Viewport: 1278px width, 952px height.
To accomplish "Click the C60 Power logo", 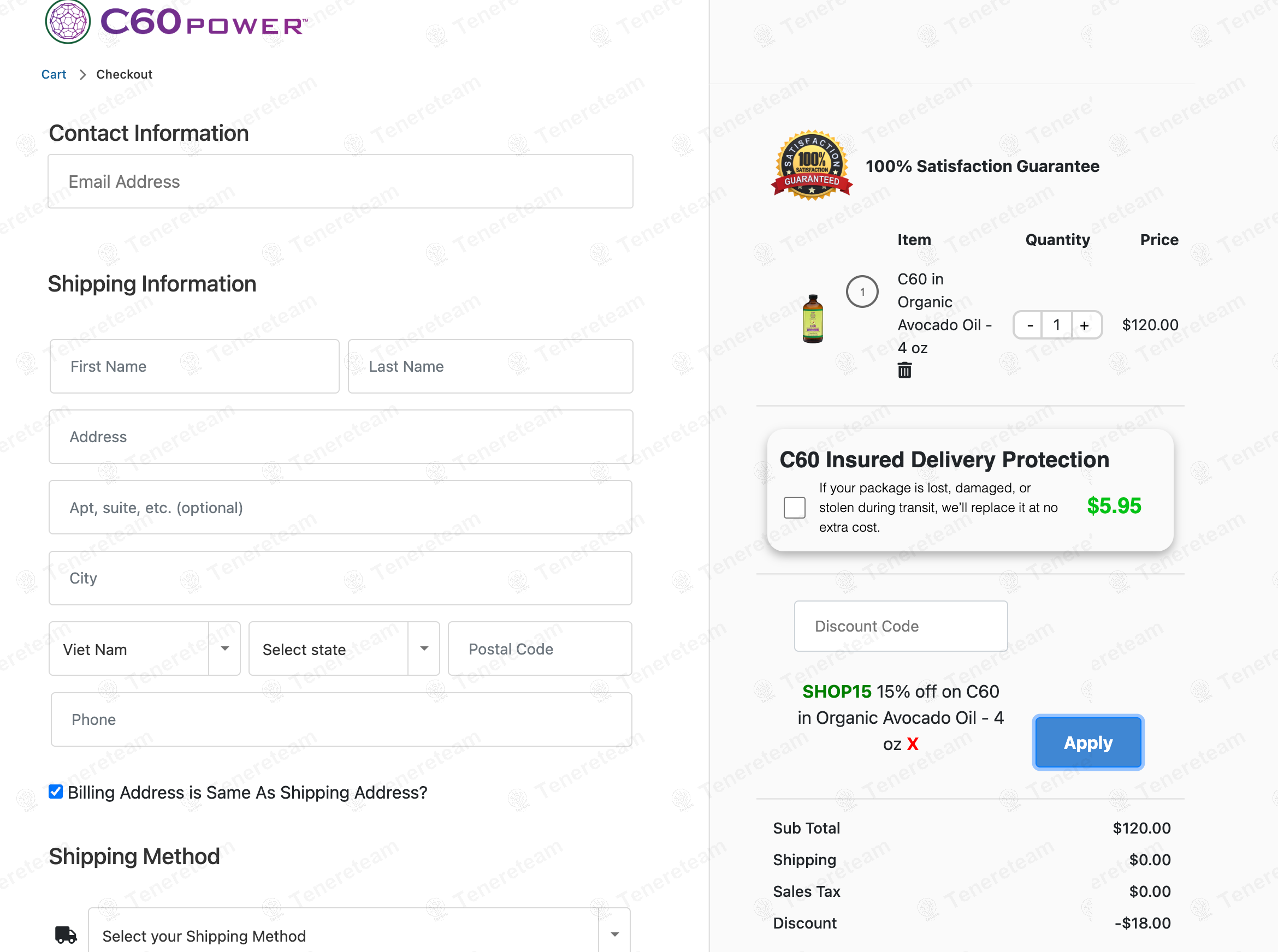I will (176, 22).
